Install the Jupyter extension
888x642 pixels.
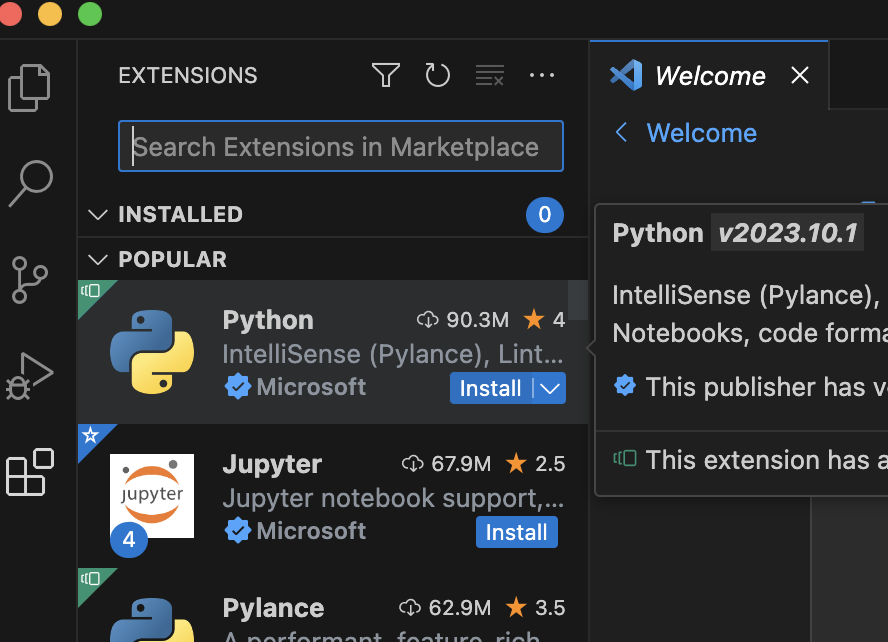coord(516,532)
